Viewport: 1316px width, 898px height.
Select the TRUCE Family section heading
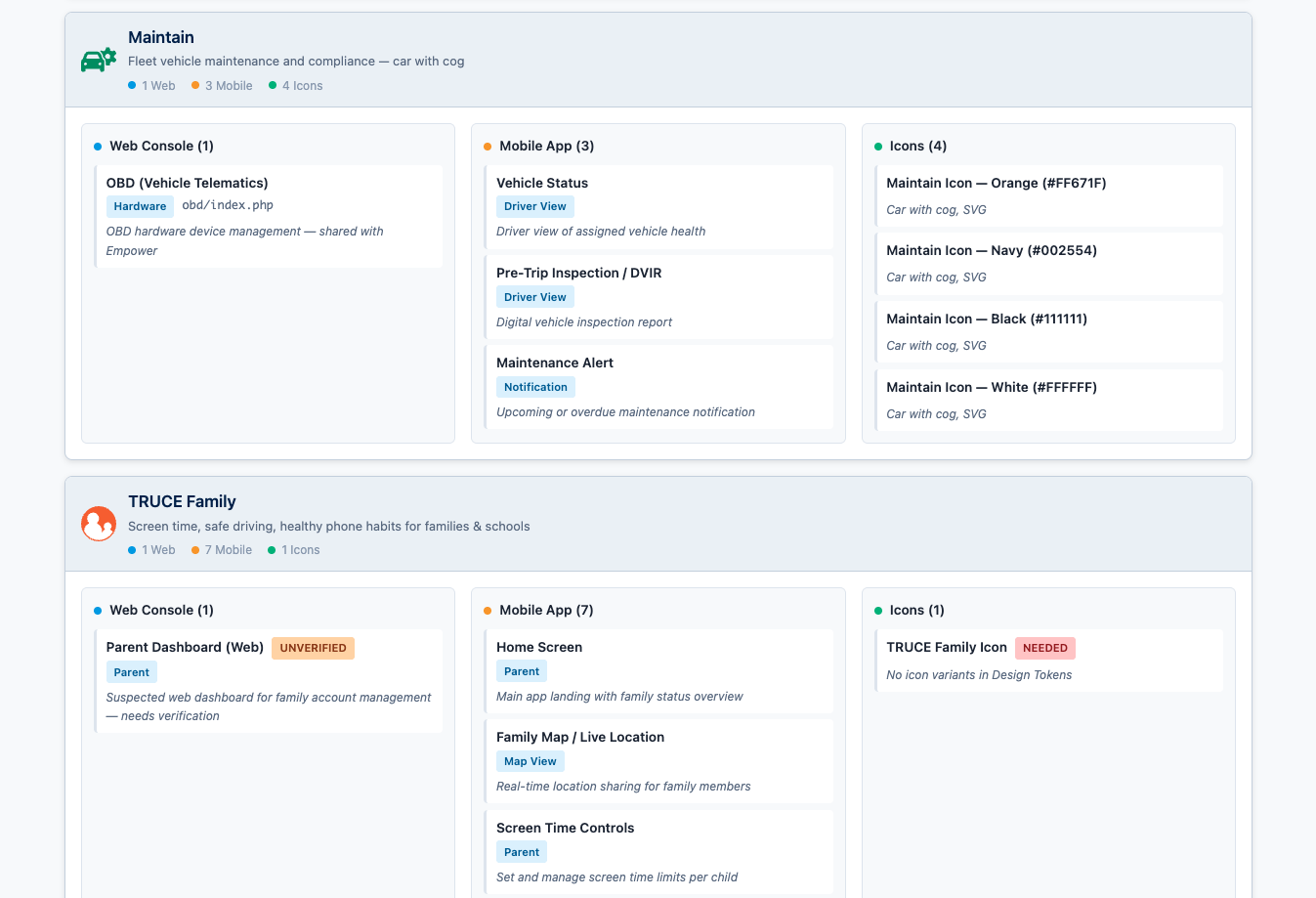[182, 501]
